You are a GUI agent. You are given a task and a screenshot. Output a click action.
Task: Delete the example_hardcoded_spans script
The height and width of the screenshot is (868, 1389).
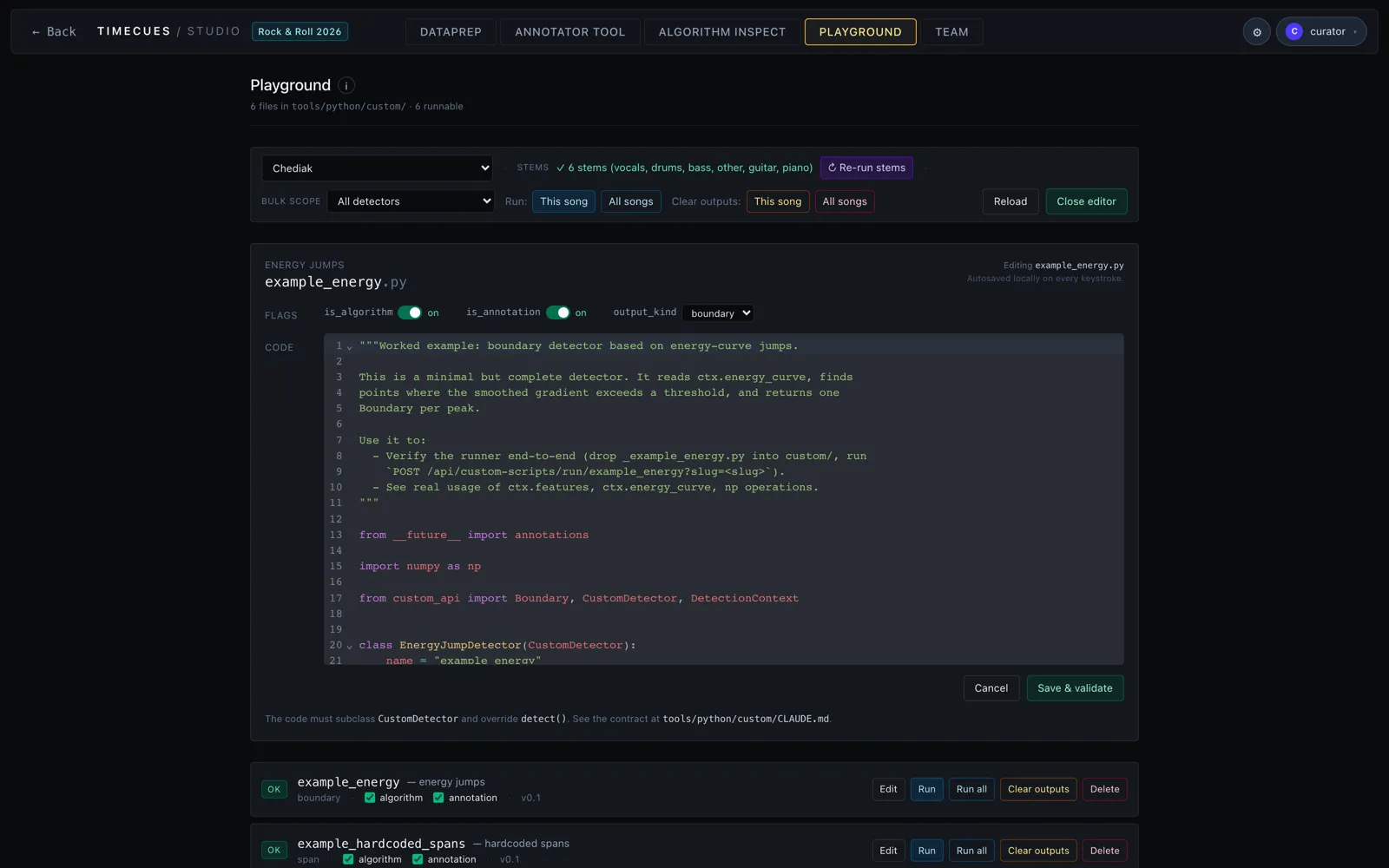(x=1105, y=851)
